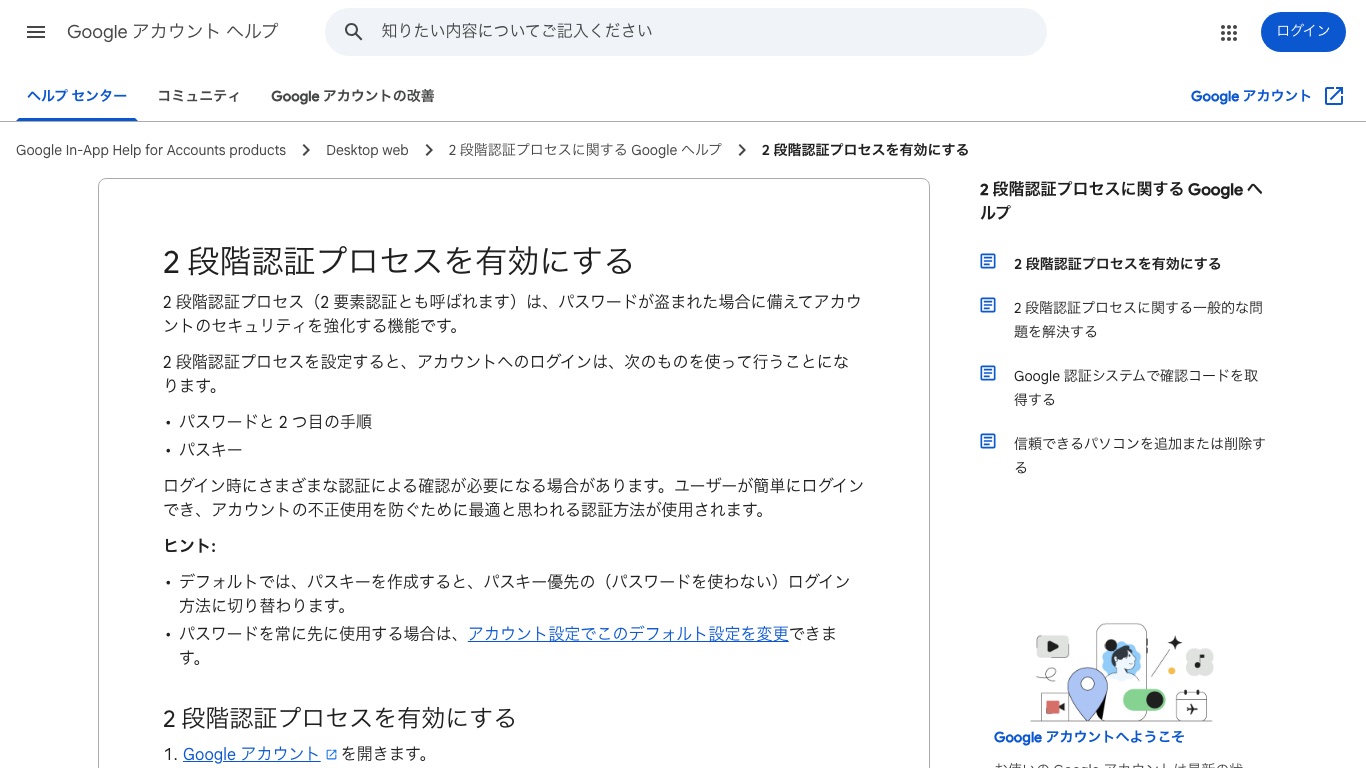1366x768 pixels.
Task: Open 2 段階認証プロセスに関する Google ヘルプ breadcrumb
Action: (x=584, y=150)
